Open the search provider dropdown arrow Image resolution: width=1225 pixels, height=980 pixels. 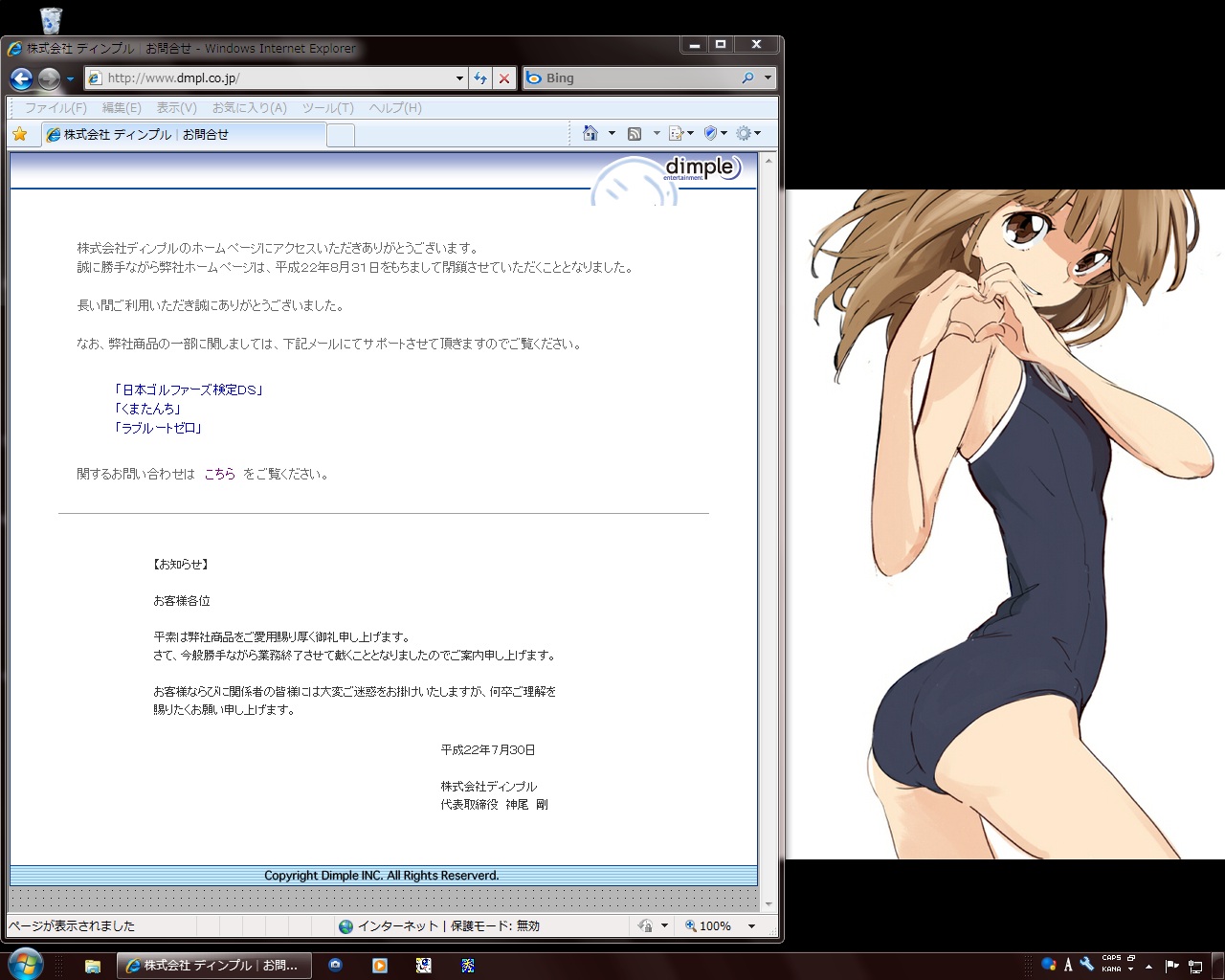[768, 78]
